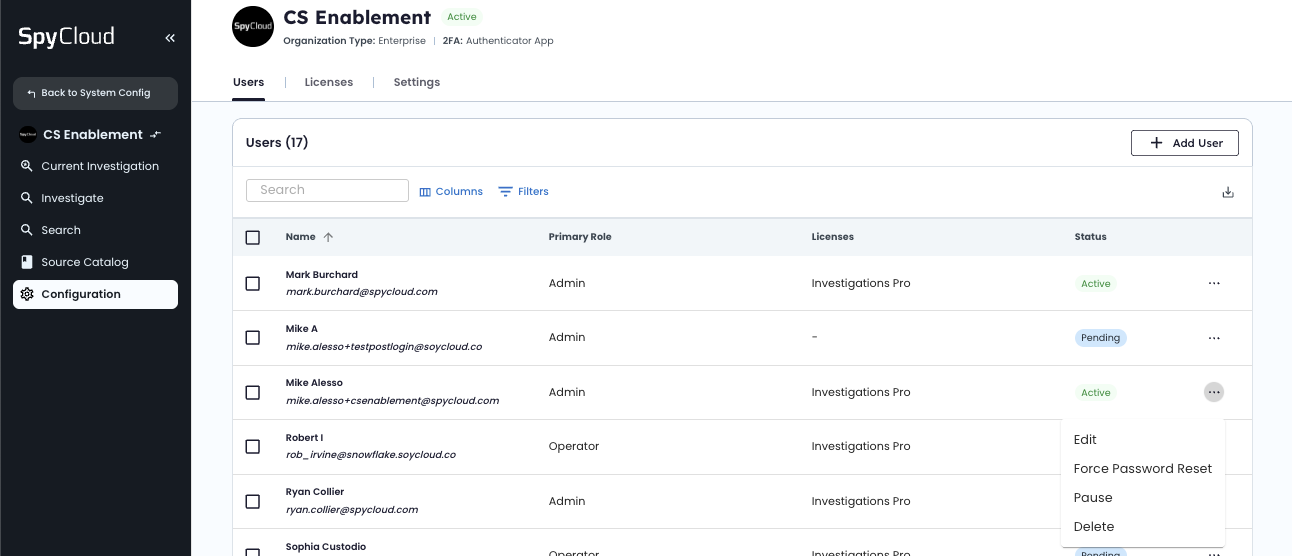This screenshot has width=1292, height=556.
Task: Choose Pause from the context menu
Action: click(1143, 497)
